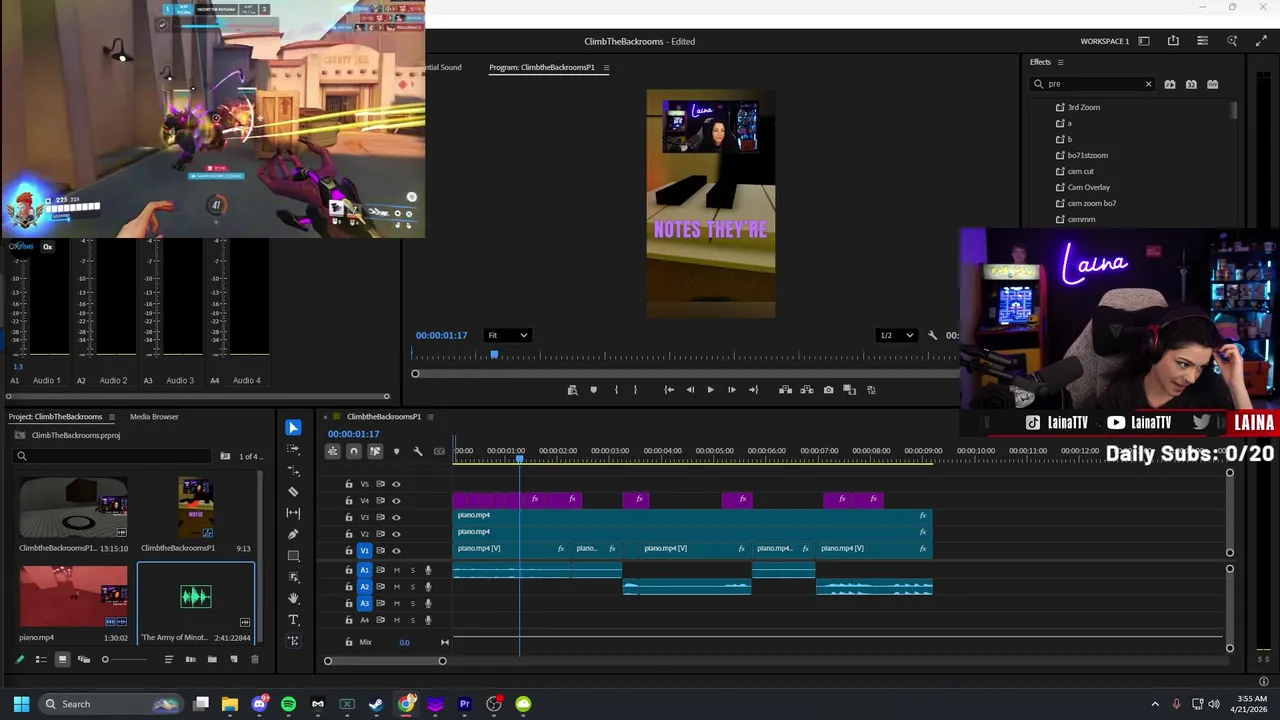Screen dimensions: 1280x720
Task: Open the Effects panel menu
Action: coord(1060,62)
